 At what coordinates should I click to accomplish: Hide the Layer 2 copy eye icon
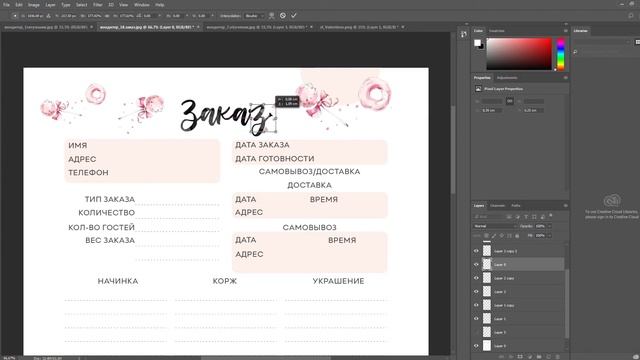[x=476, y=278]
